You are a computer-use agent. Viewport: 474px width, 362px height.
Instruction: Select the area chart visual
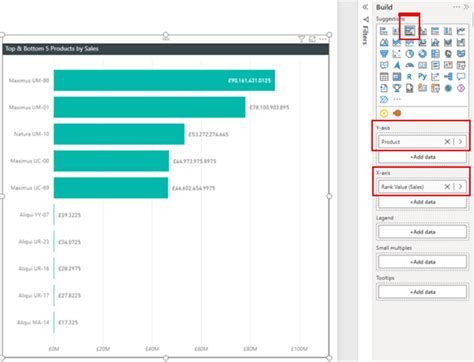click(384, 42)
